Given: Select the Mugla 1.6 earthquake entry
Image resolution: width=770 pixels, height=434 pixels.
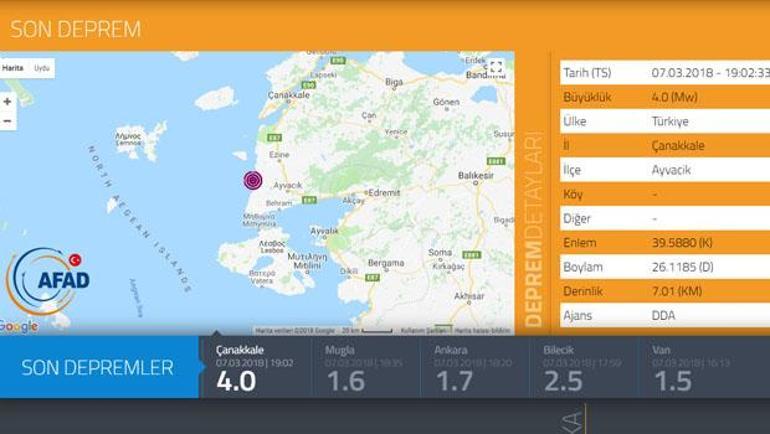Looking at the screenshot, I should [x=365, y=367].
